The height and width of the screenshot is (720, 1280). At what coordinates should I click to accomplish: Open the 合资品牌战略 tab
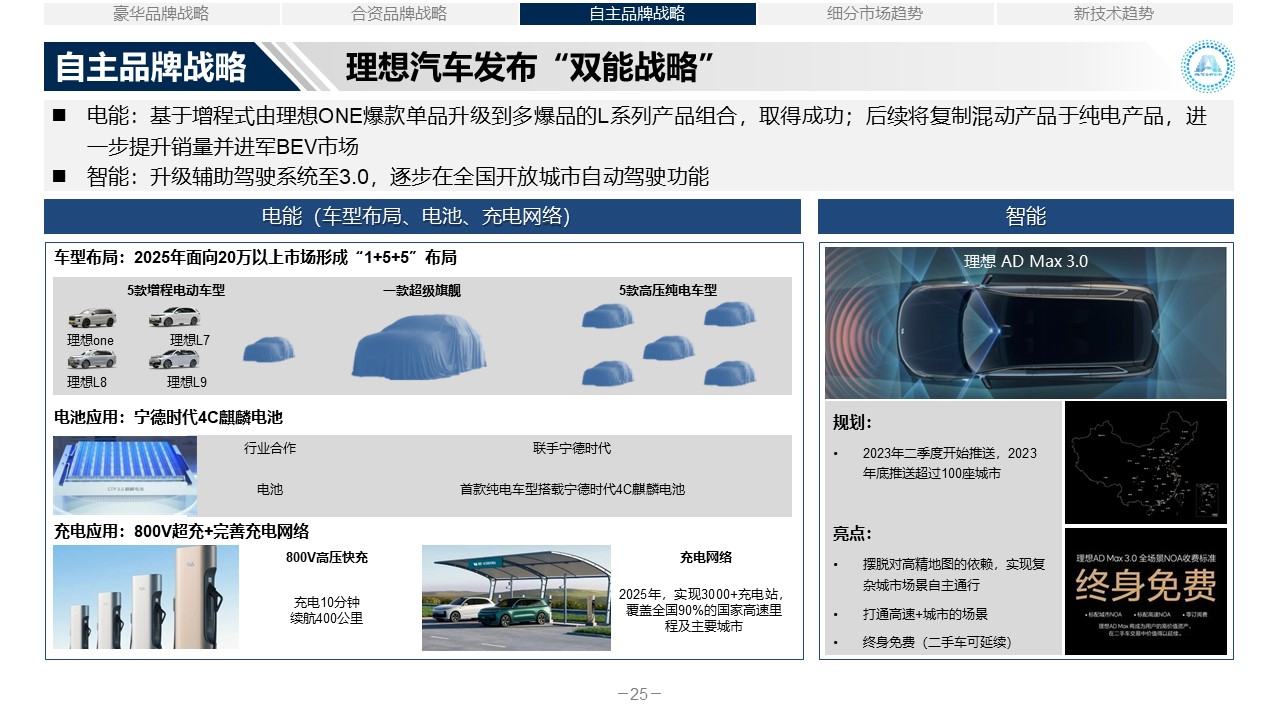pyautogui.click(x=400, y=14)
